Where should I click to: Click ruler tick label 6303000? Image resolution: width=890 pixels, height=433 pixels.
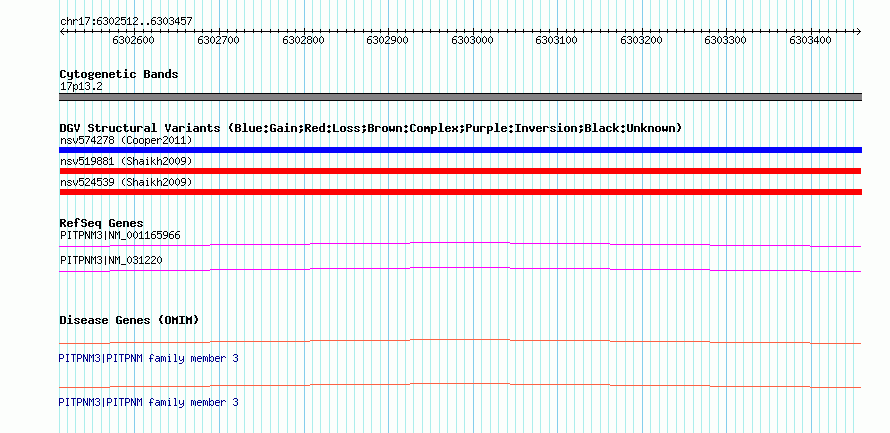[x=472, y=40]
